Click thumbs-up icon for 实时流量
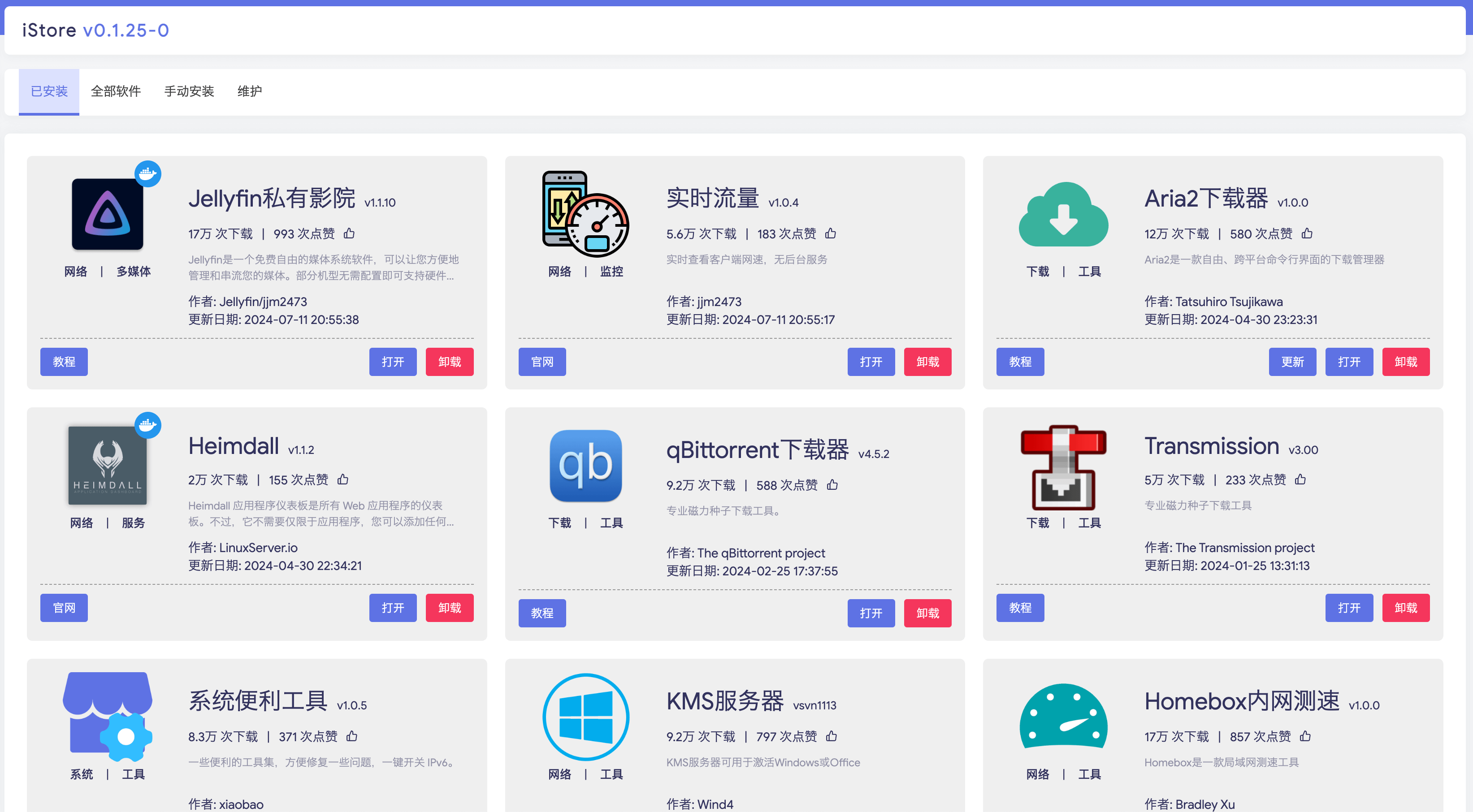This screenshot has height=812, width=1473. 830,233
